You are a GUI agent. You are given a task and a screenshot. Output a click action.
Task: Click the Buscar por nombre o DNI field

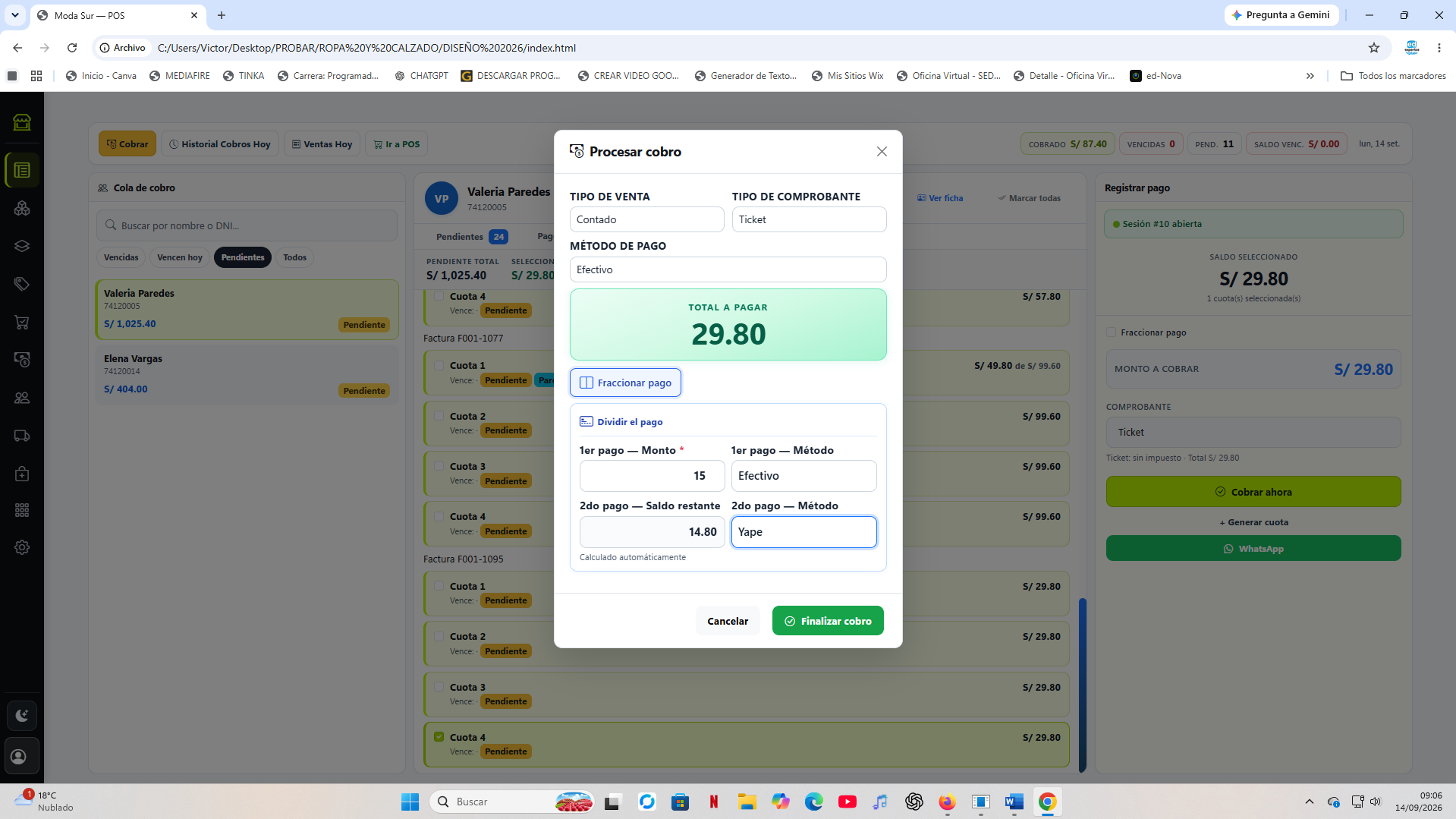click(x=247, y=225)
